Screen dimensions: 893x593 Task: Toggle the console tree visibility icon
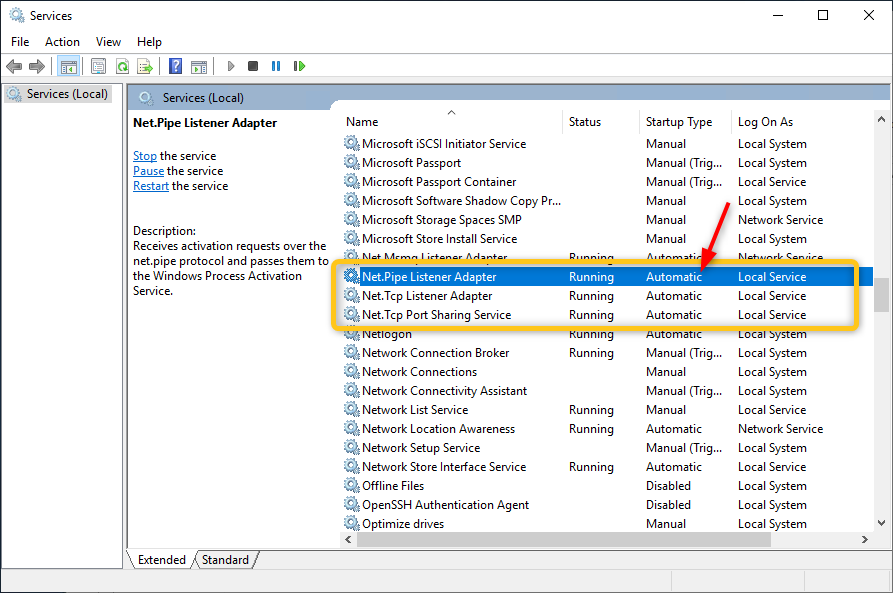point(67,66)
